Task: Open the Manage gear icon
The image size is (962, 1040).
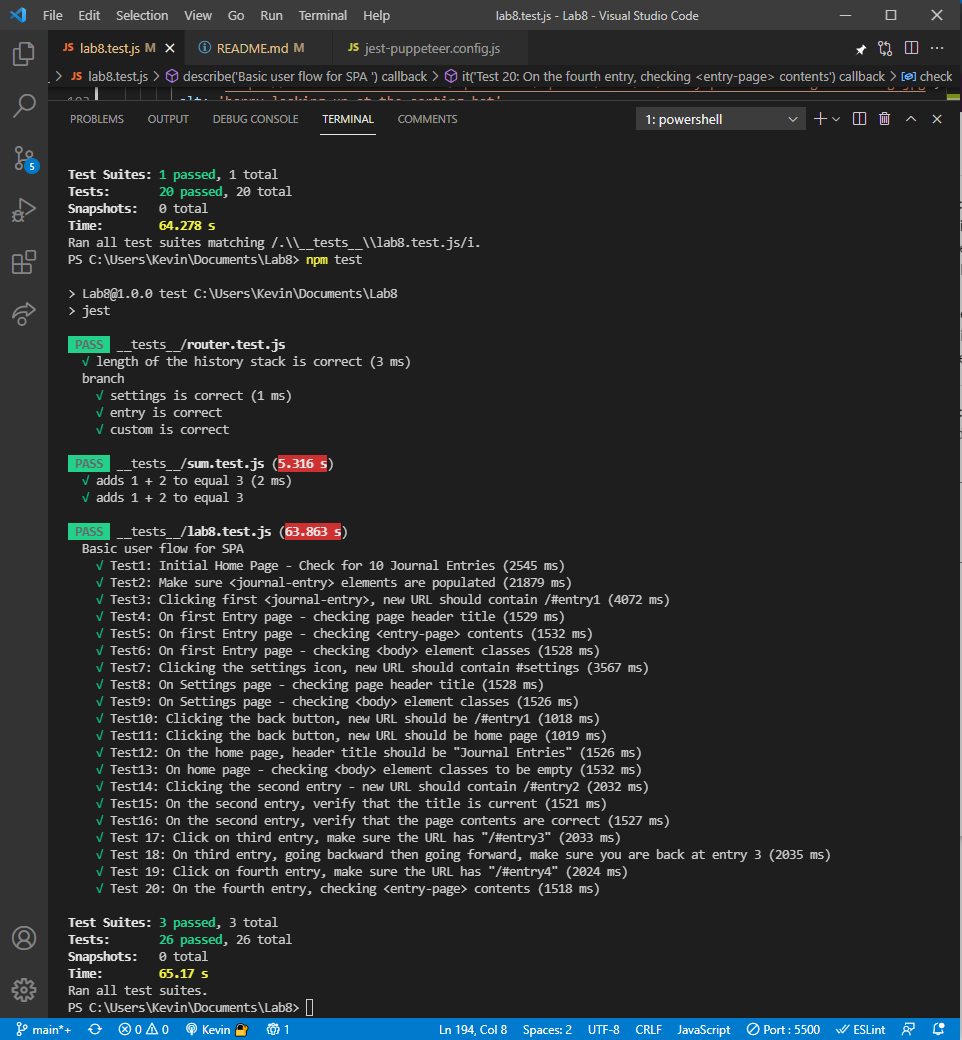Action: [x=24, y=990]
